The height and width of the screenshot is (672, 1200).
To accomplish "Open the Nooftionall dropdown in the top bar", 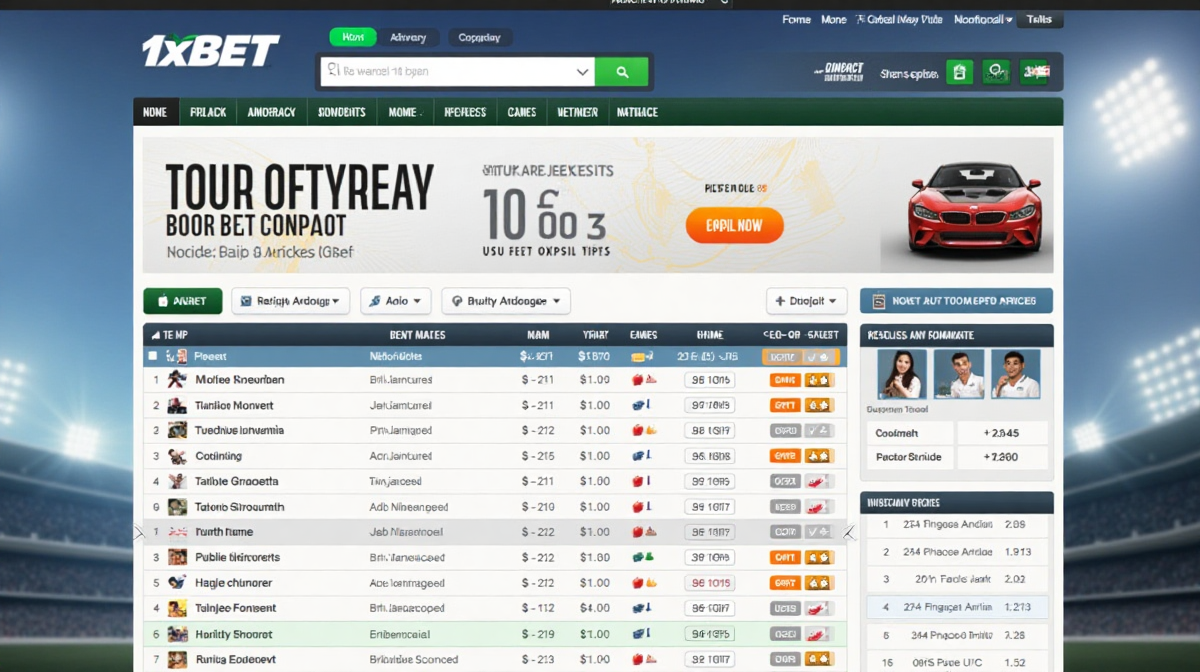I will tap(983, 19).
